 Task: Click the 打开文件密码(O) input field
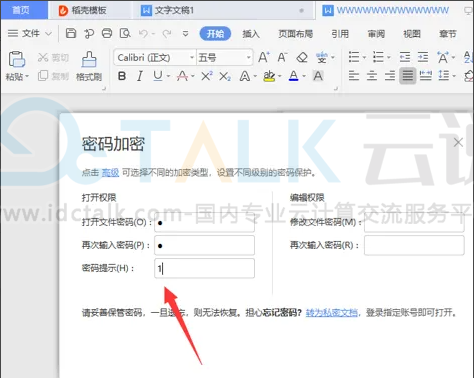204,222
